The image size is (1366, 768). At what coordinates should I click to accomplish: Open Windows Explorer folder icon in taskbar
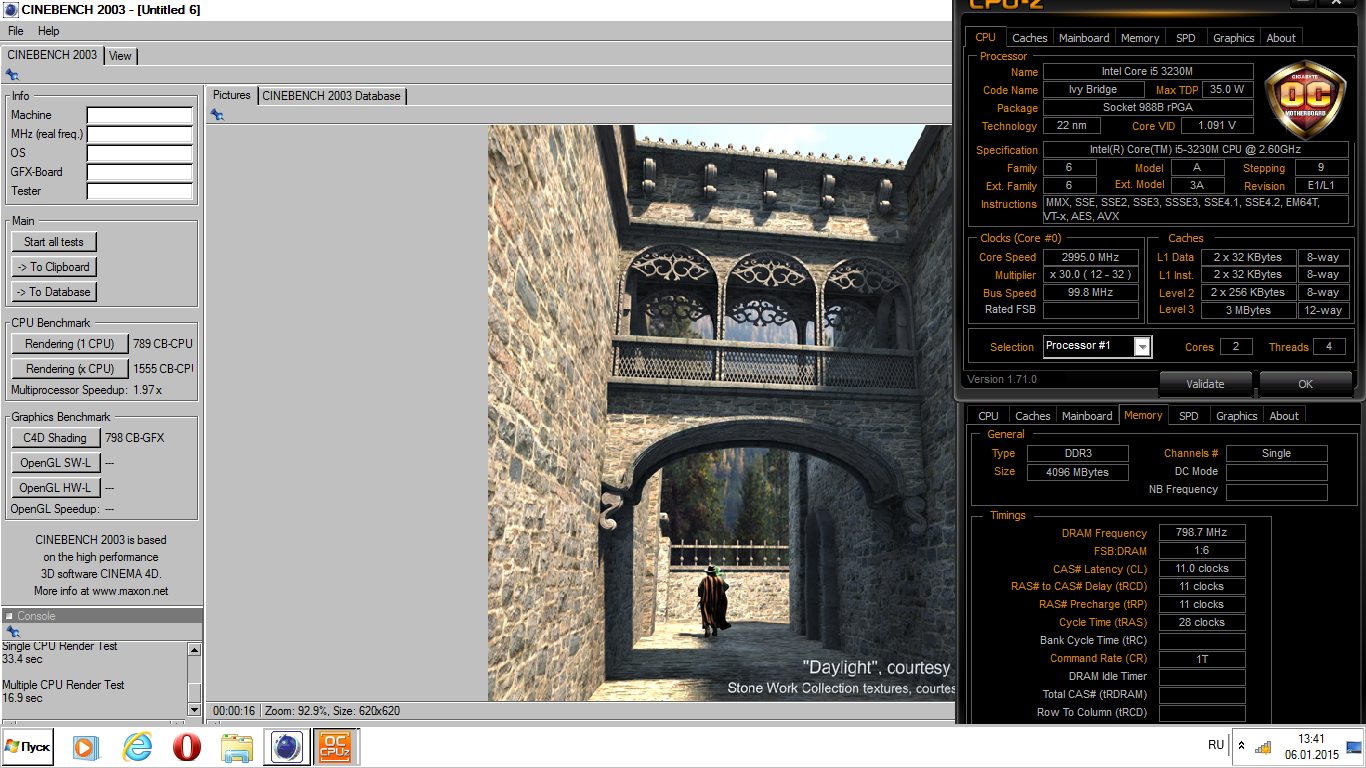pos(237,747)
